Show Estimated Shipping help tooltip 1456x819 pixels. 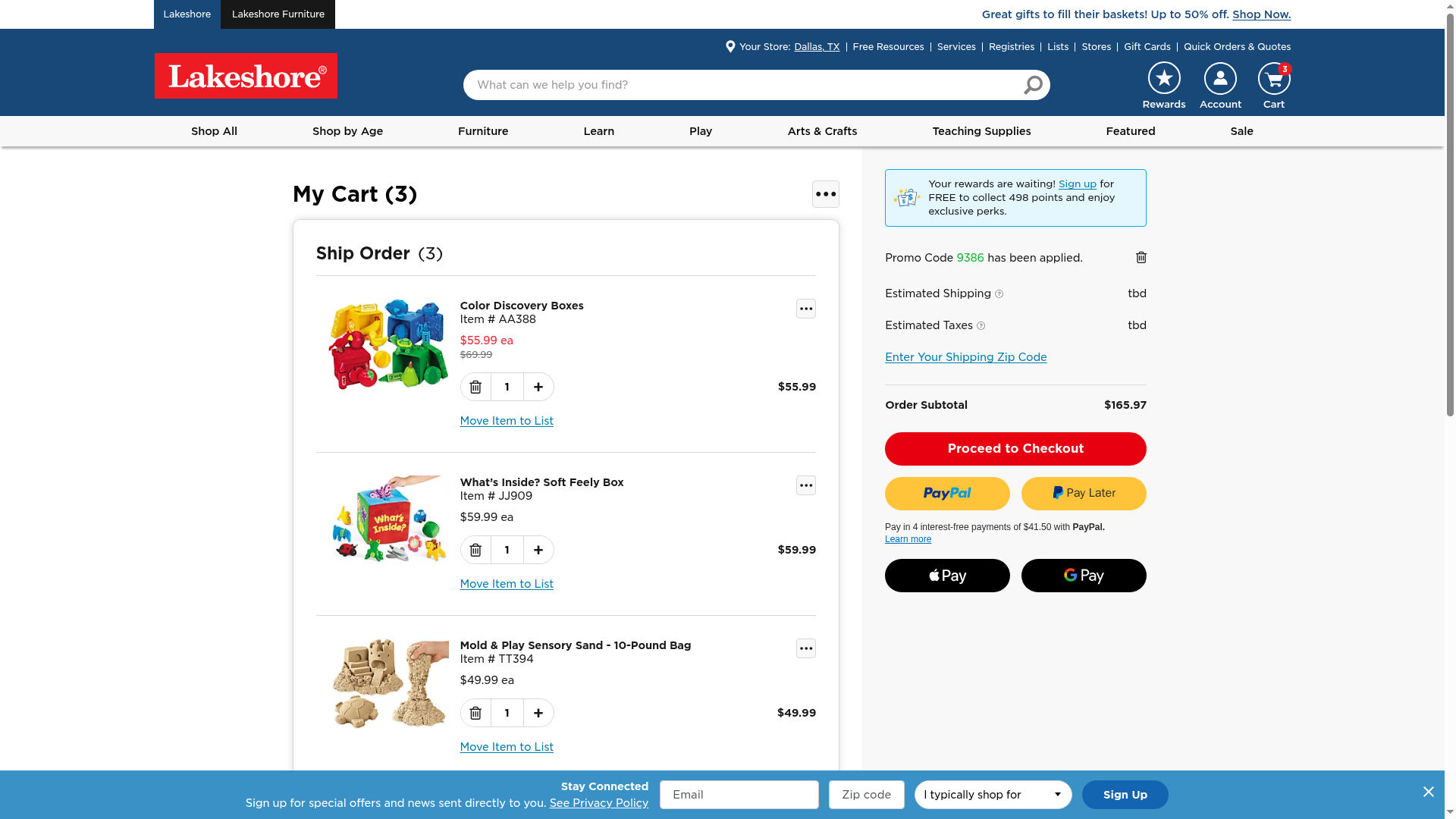click(999, 294)
